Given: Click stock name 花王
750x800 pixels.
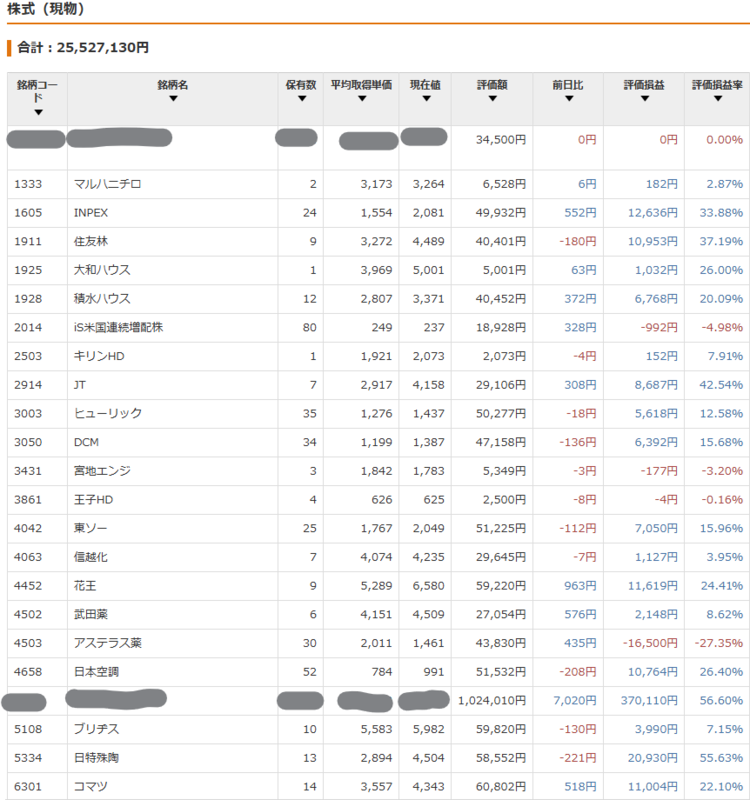Looking at the screenshot, I should point(85,586).
